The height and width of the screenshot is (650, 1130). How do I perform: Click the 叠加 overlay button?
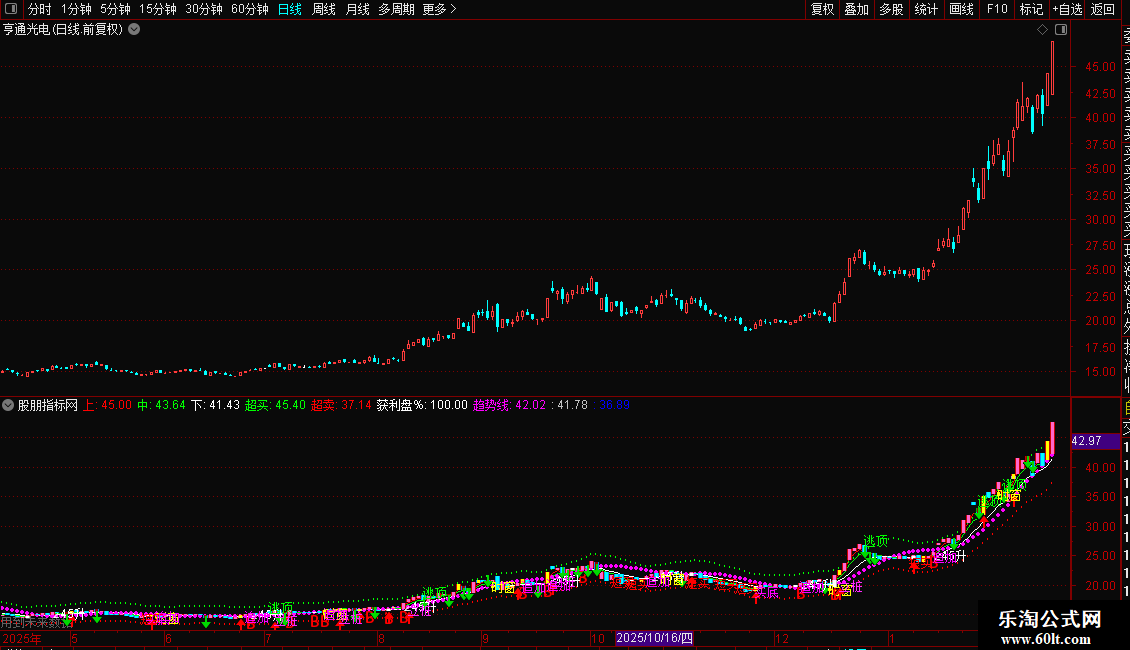(857, 9)
